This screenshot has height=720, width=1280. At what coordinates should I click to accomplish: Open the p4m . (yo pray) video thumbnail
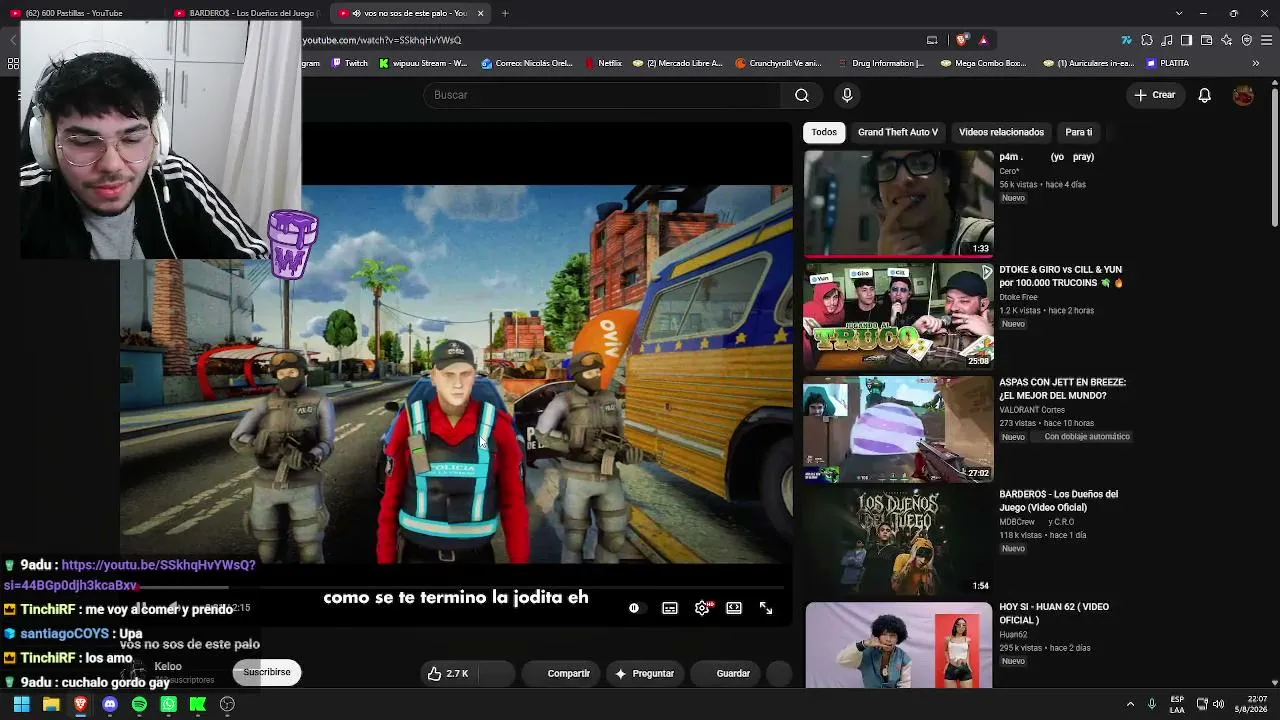[899, 203]
